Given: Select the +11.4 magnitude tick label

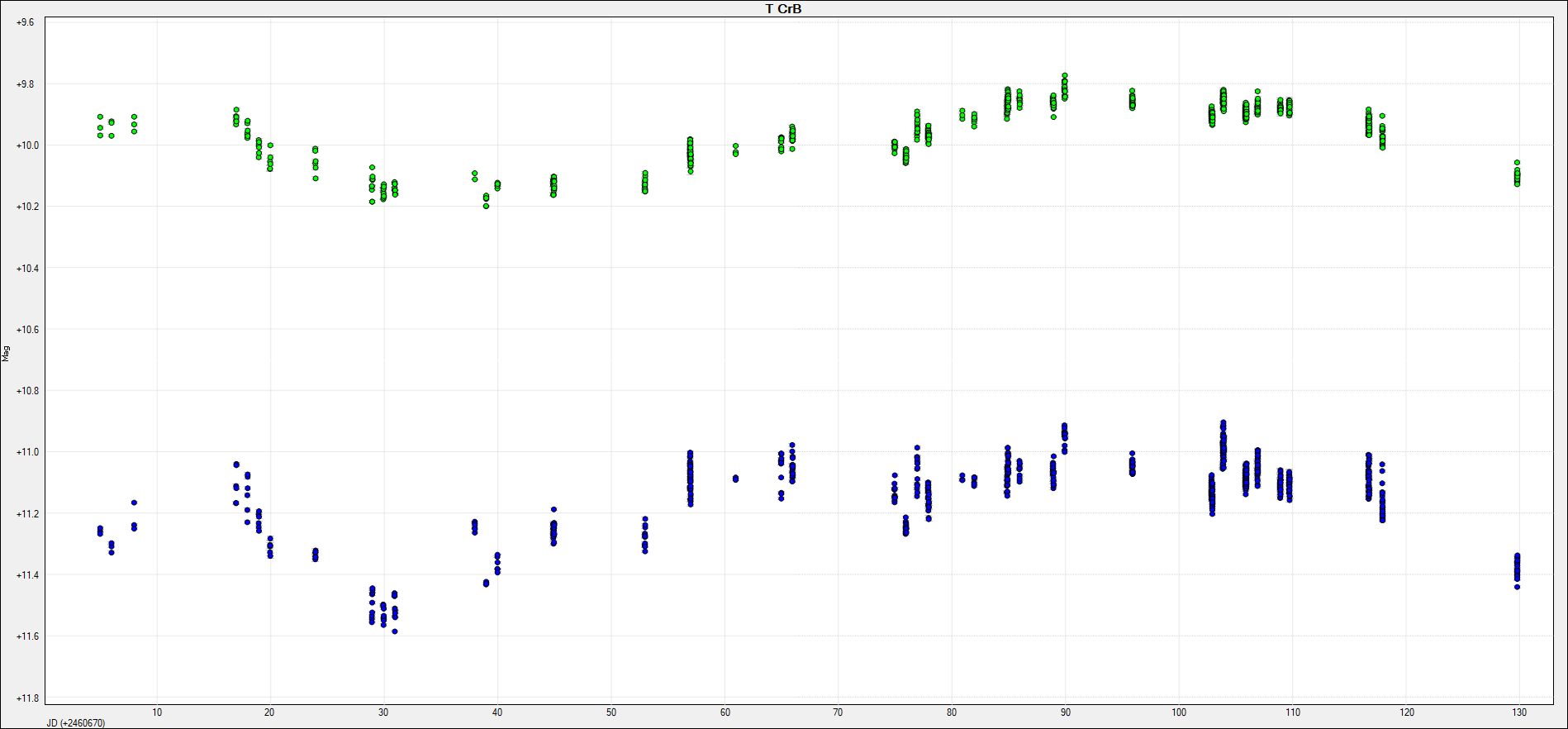Looking at the screenshot, I should pyautogui.click(x=27, y=575).
